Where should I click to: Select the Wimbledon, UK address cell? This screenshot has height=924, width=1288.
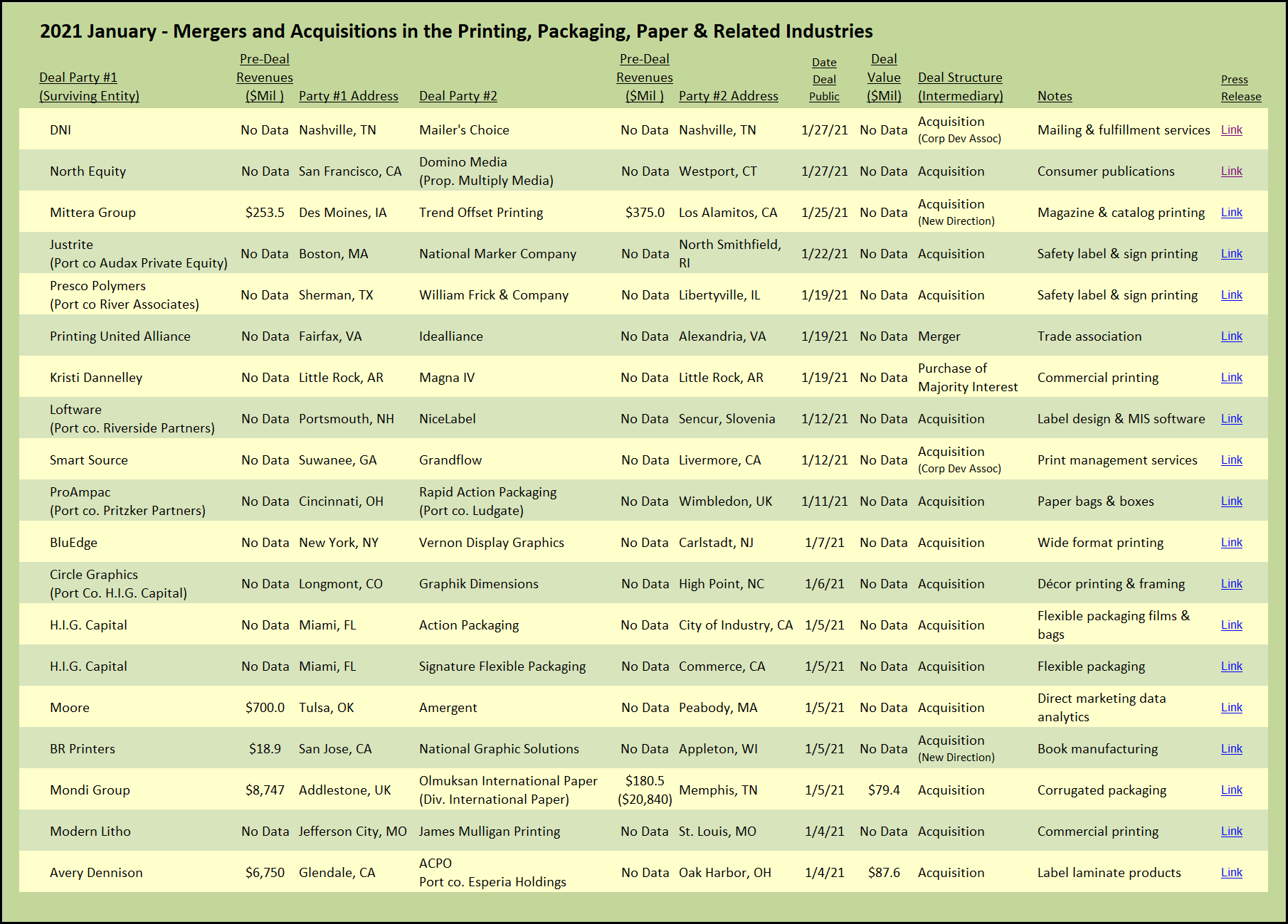pyautogui.click(x=725, y=501)
